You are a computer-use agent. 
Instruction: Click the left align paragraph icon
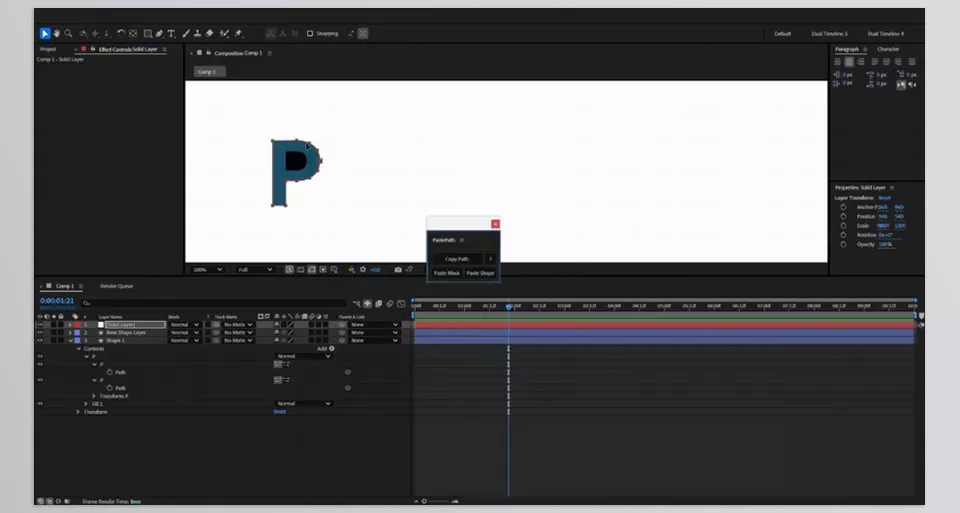tap(838, 62)
